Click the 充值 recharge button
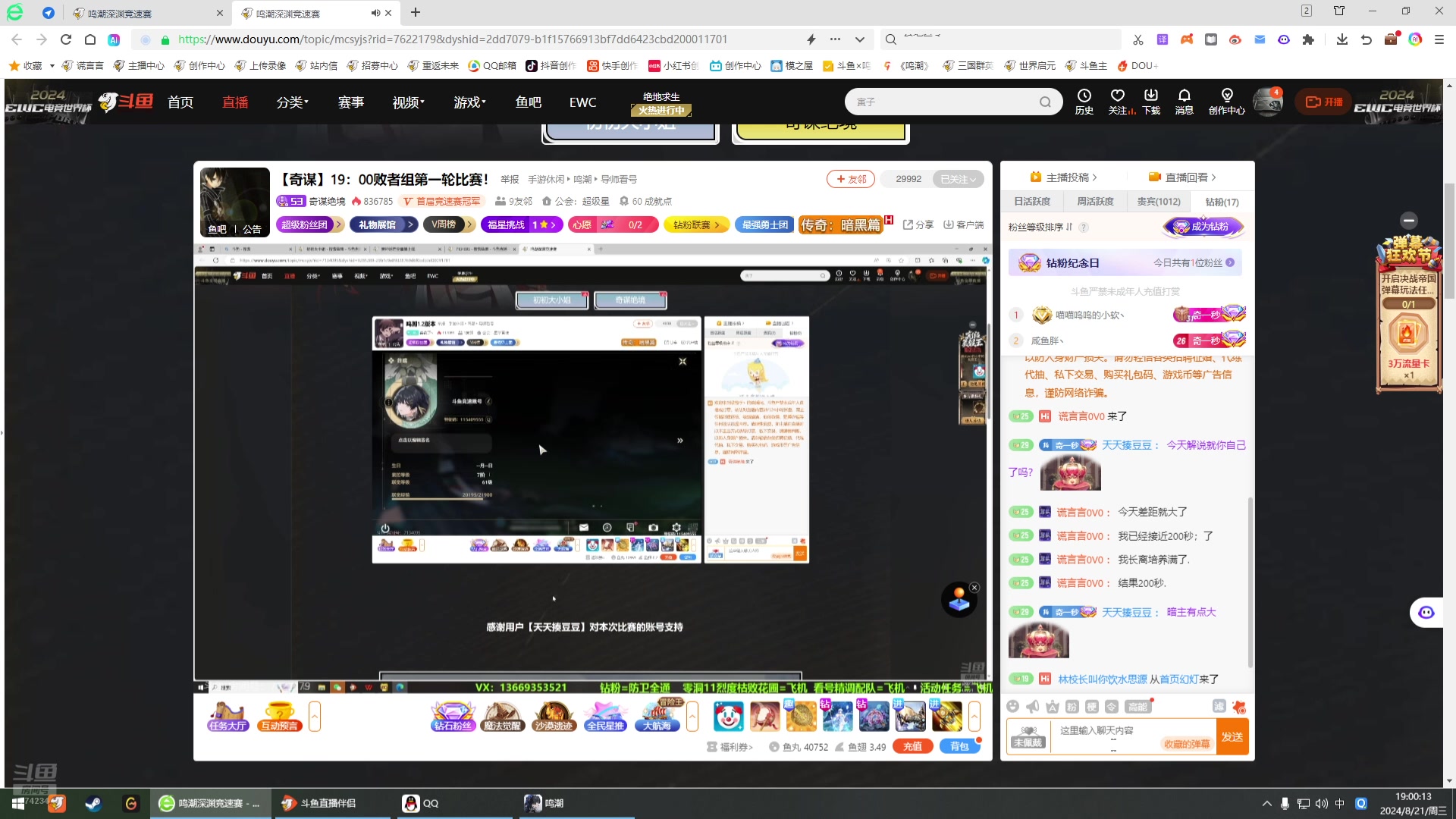This screenshot has height=819, width=1456. 913,746
